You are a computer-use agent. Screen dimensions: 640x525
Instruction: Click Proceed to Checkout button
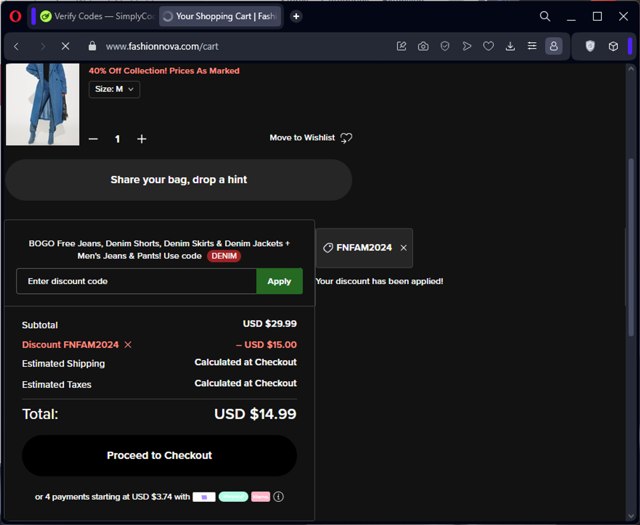(159, 456)
